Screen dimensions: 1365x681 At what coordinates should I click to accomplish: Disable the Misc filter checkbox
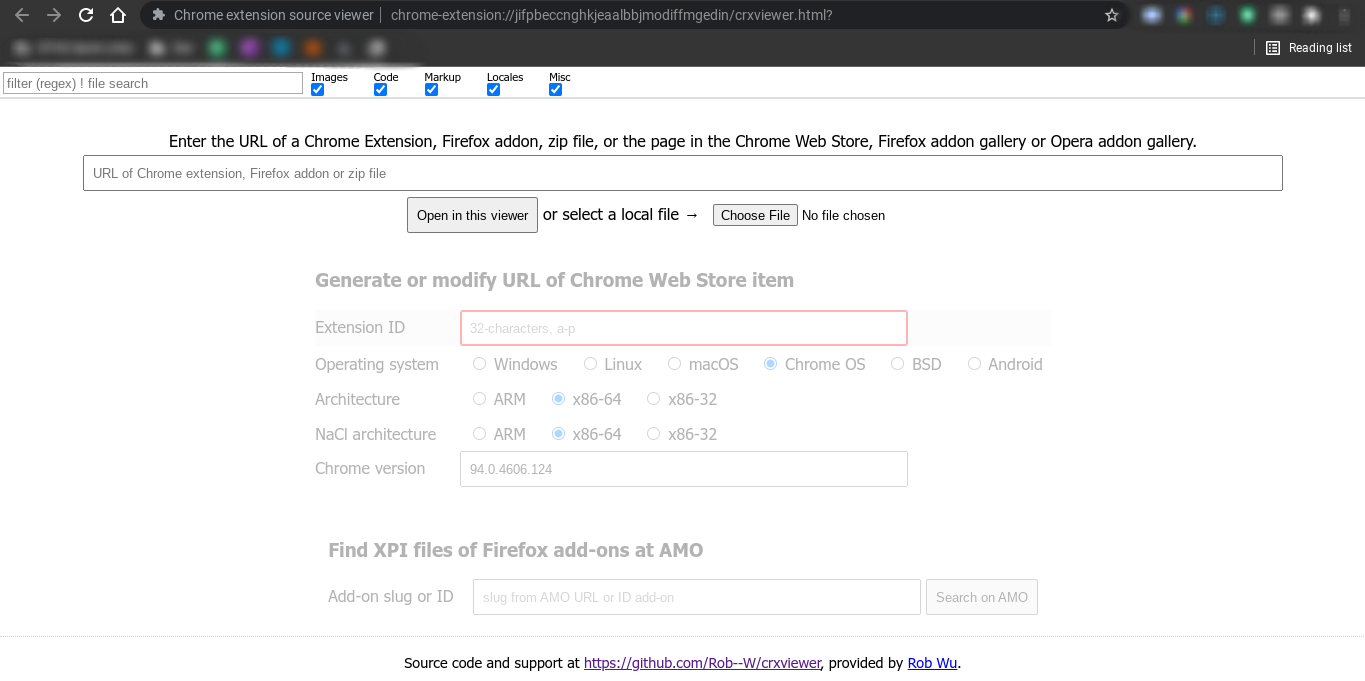pyautogui.click(x=555, y=89)
